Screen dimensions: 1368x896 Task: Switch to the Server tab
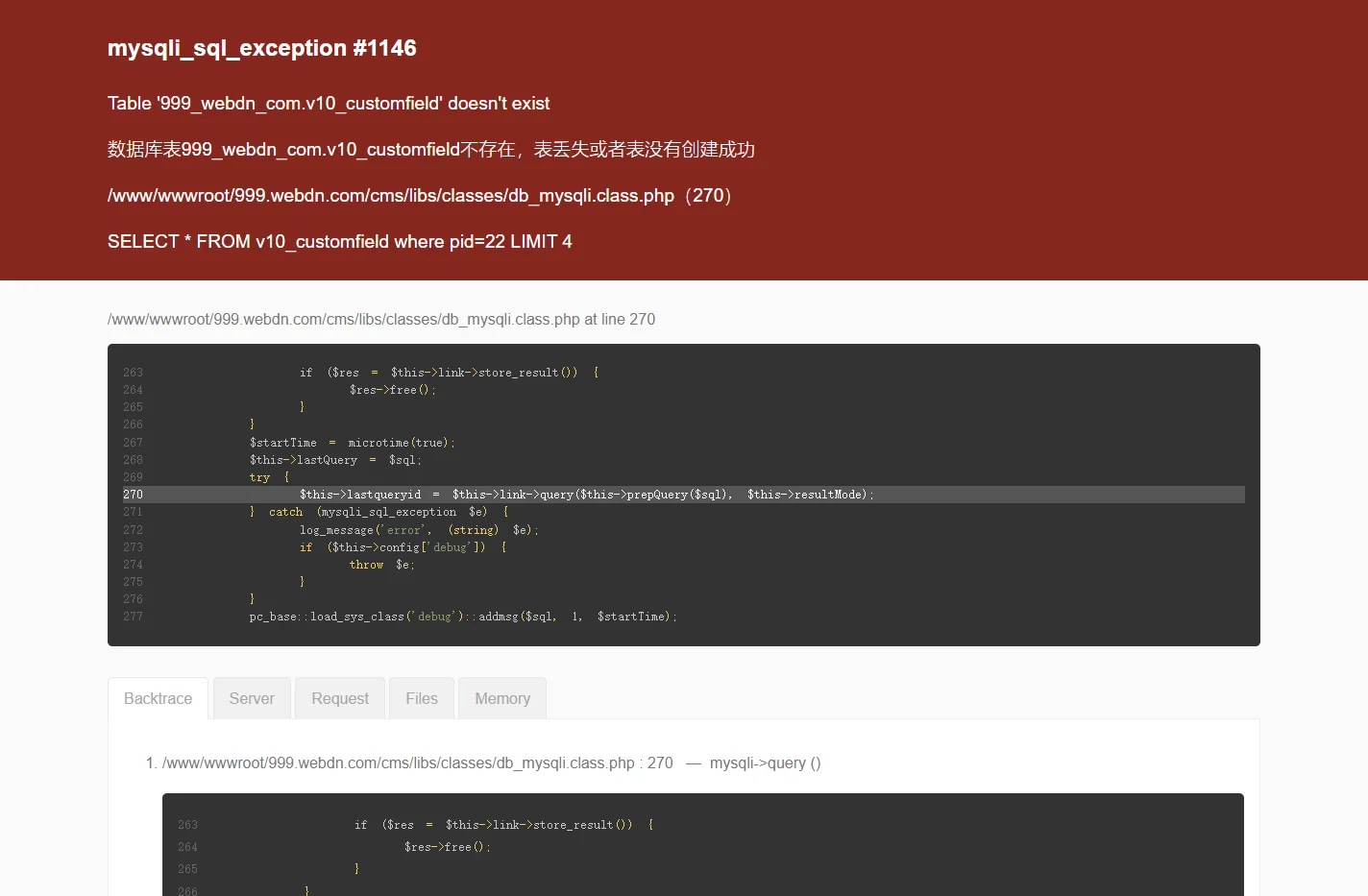coord(252,698)
